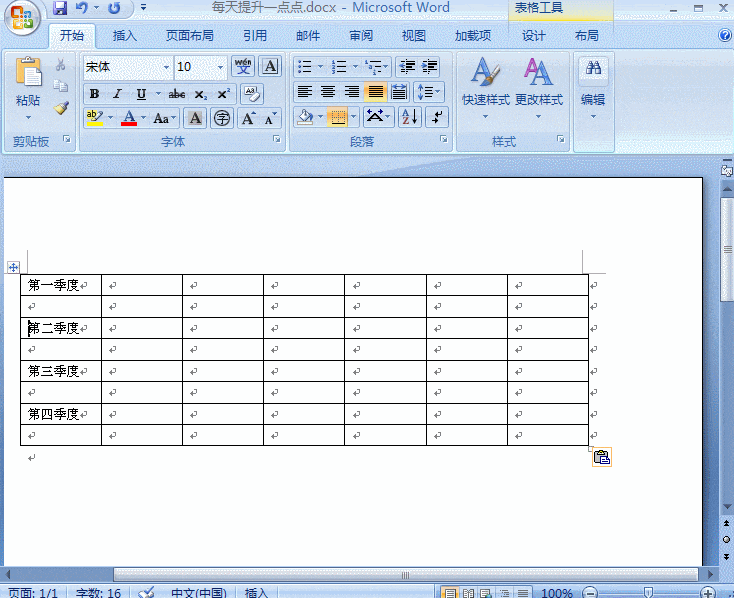Click the Paste Options smart tag

point(602,457)
